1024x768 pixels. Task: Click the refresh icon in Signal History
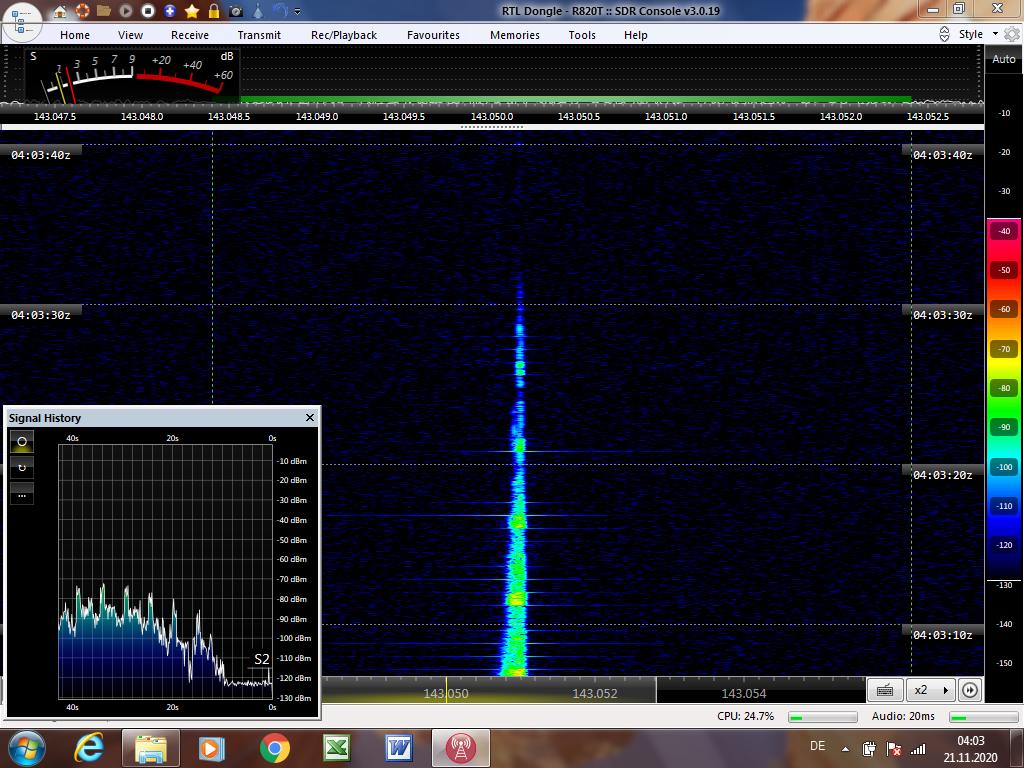pos(22,468)
